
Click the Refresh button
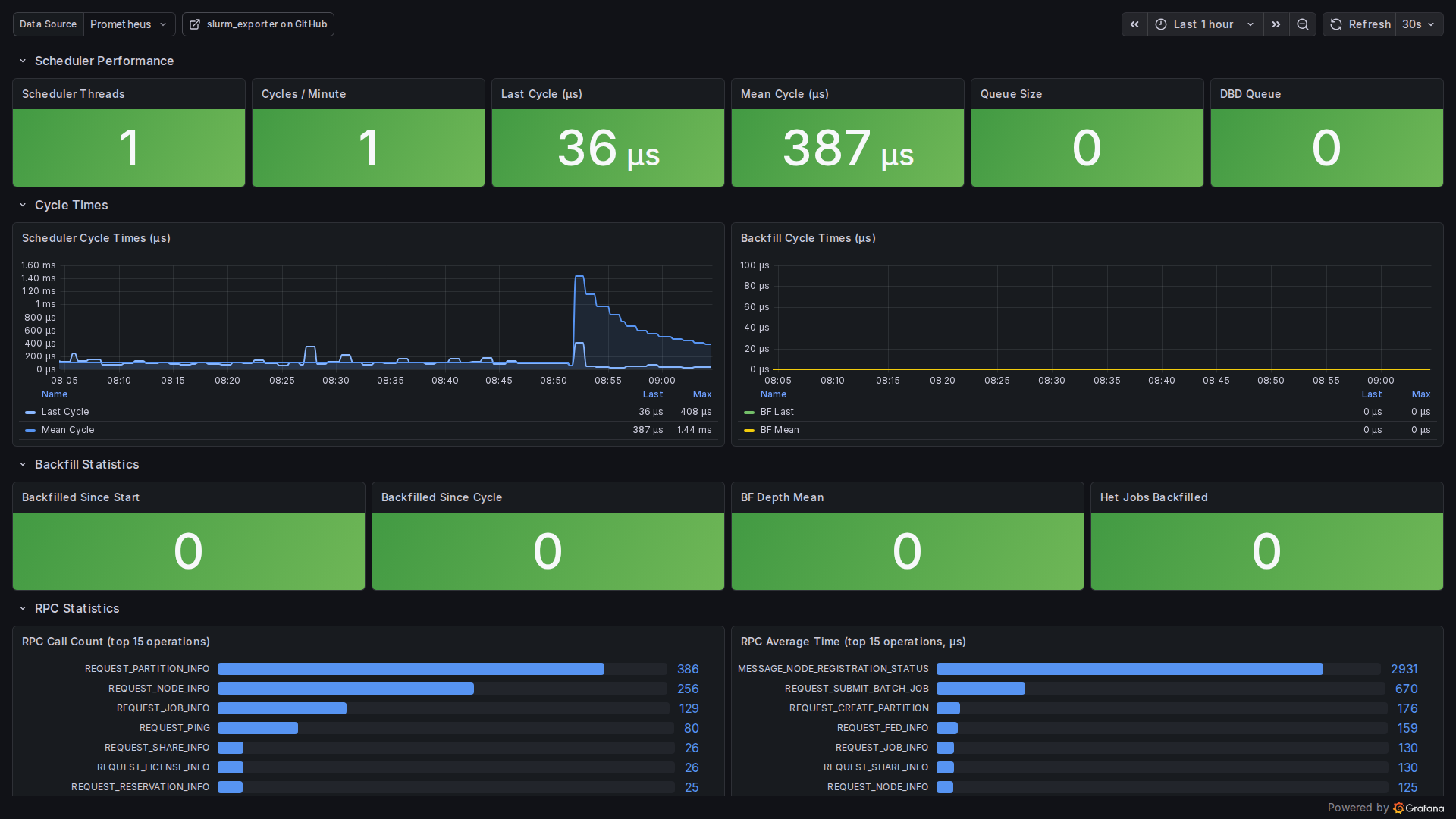1360,24
